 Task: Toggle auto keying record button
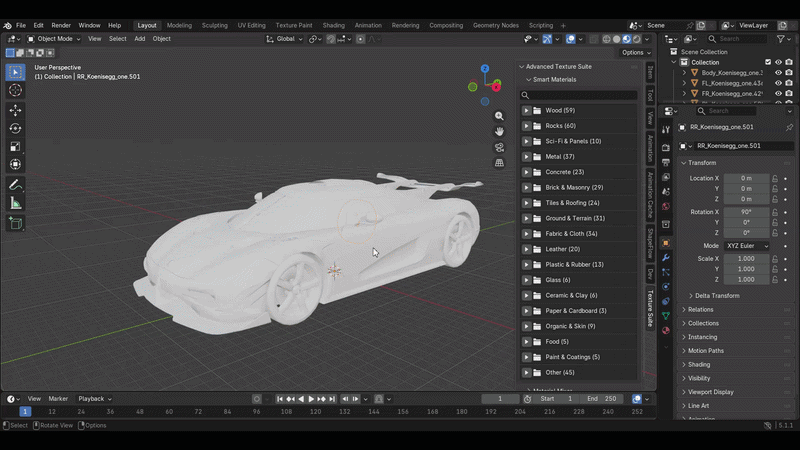(257, 399)
